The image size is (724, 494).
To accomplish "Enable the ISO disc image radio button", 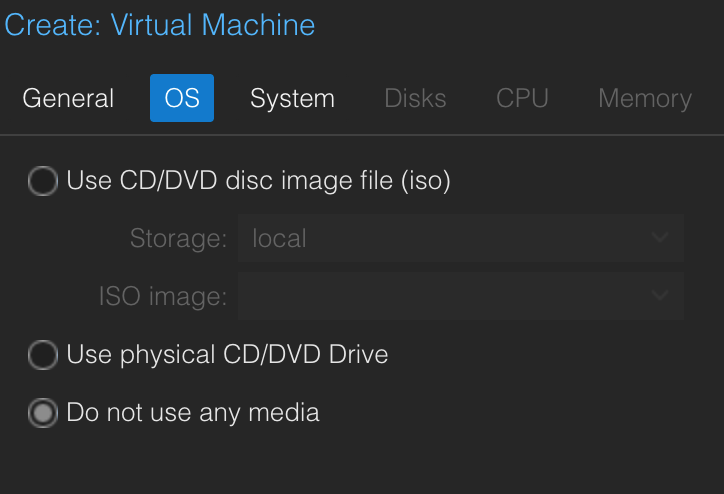I will click(43, 182).
